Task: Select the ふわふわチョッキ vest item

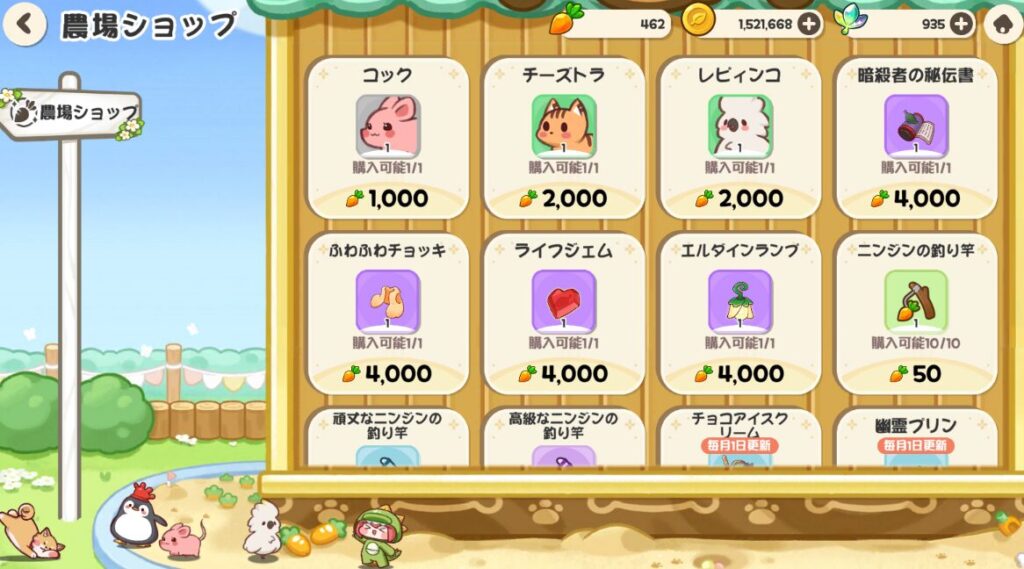Action: click(388, 301)
